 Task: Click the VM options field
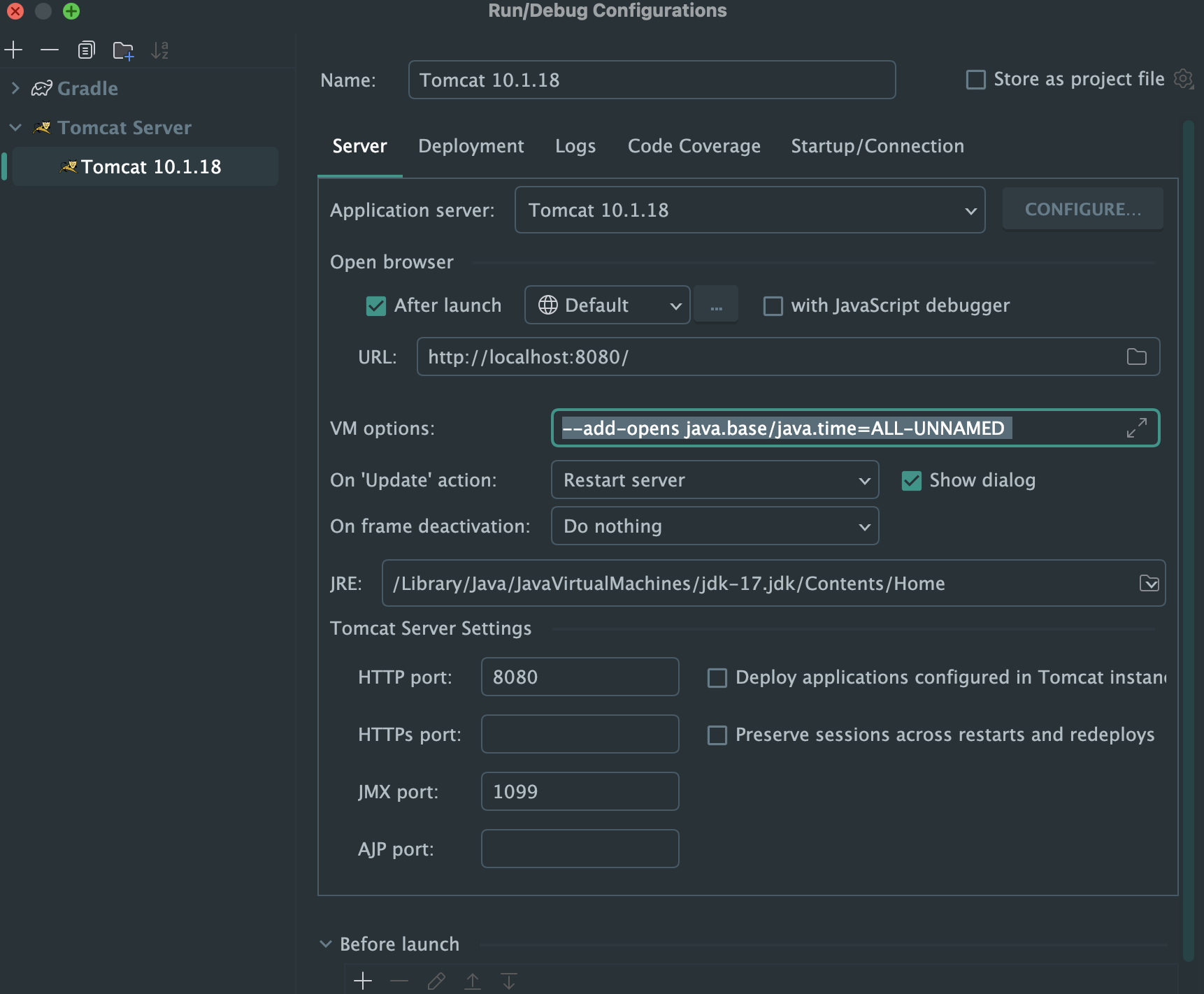[855, 428]
